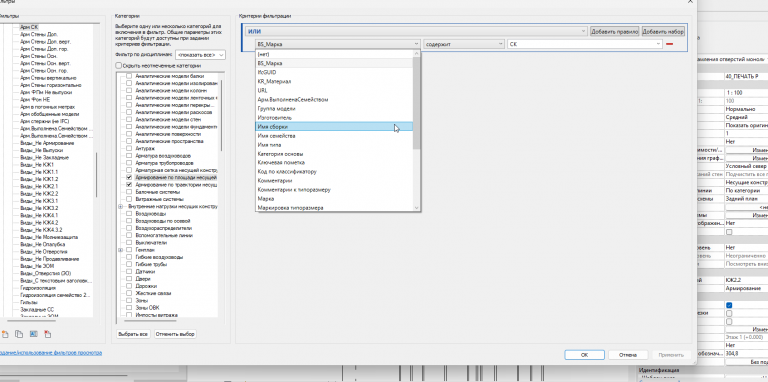
Task: Click the Rename filter icon
Action: tap(33, 334)
